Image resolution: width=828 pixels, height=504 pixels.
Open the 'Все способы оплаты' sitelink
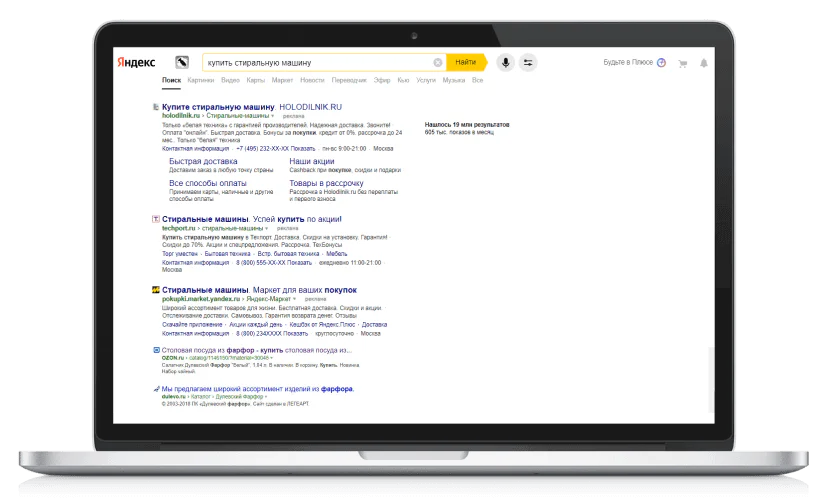[208, 183]
